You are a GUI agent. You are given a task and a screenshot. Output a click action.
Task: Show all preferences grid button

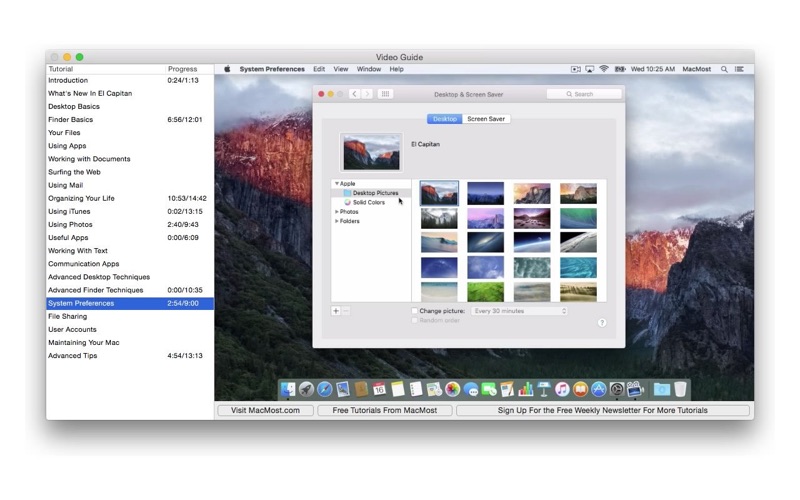pos(385,94)
